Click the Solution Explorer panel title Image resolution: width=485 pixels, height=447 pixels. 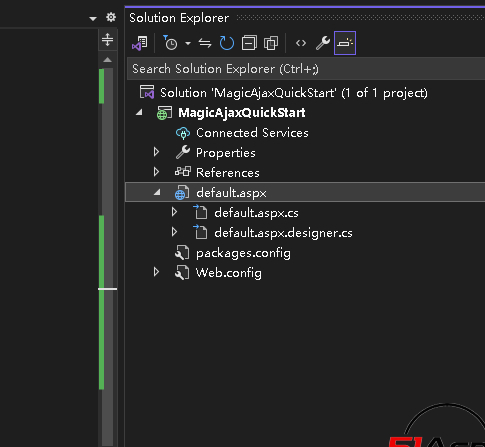(179, 18)
